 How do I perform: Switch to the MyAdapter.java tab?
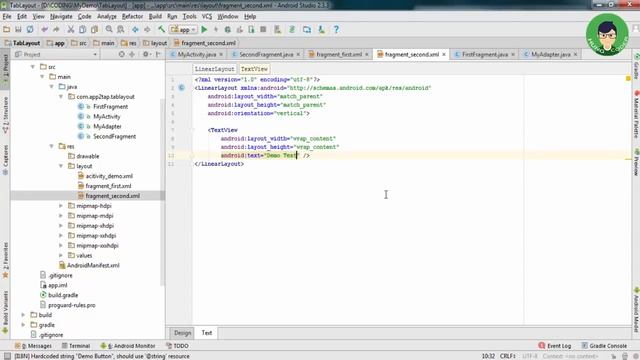pos(551,54)
